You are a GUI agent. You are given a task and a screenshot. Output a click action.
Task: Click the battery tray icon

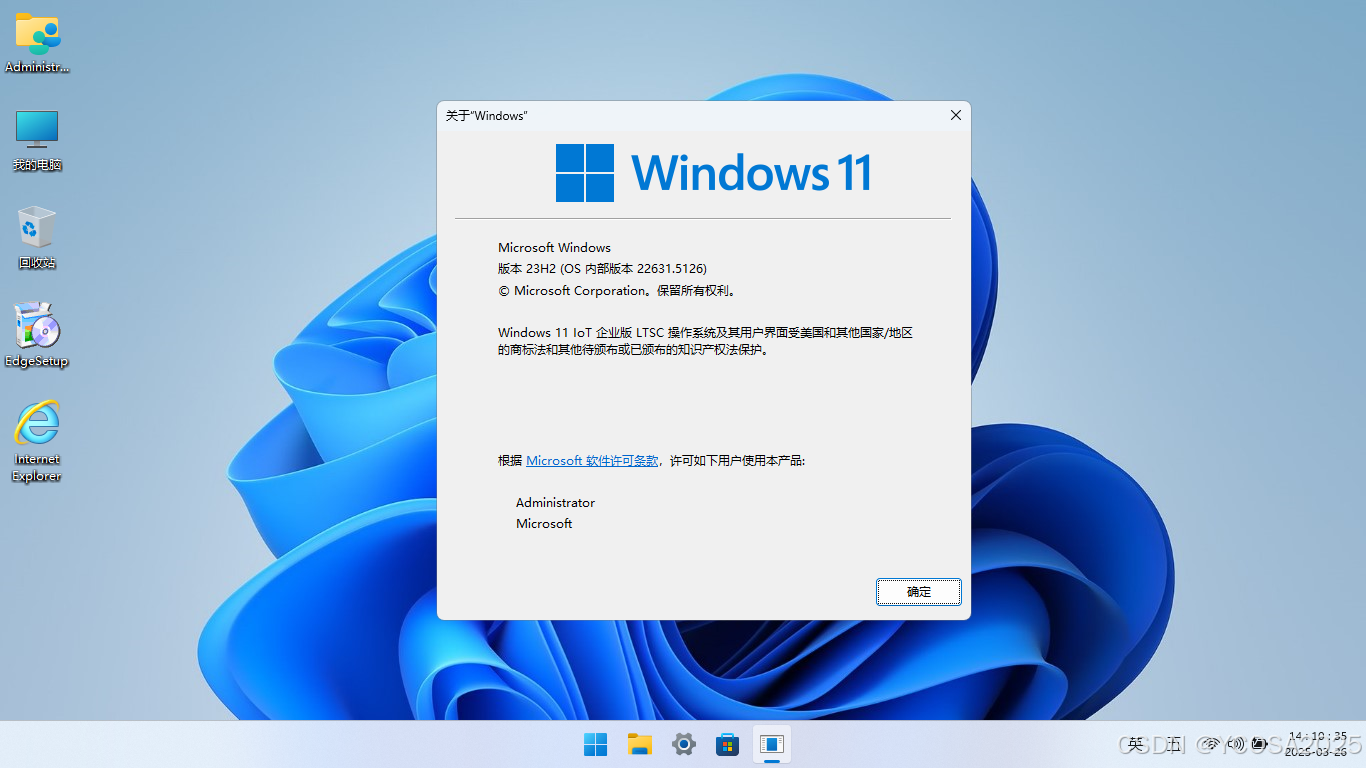pyautogui.click(x=1262, y=744)
